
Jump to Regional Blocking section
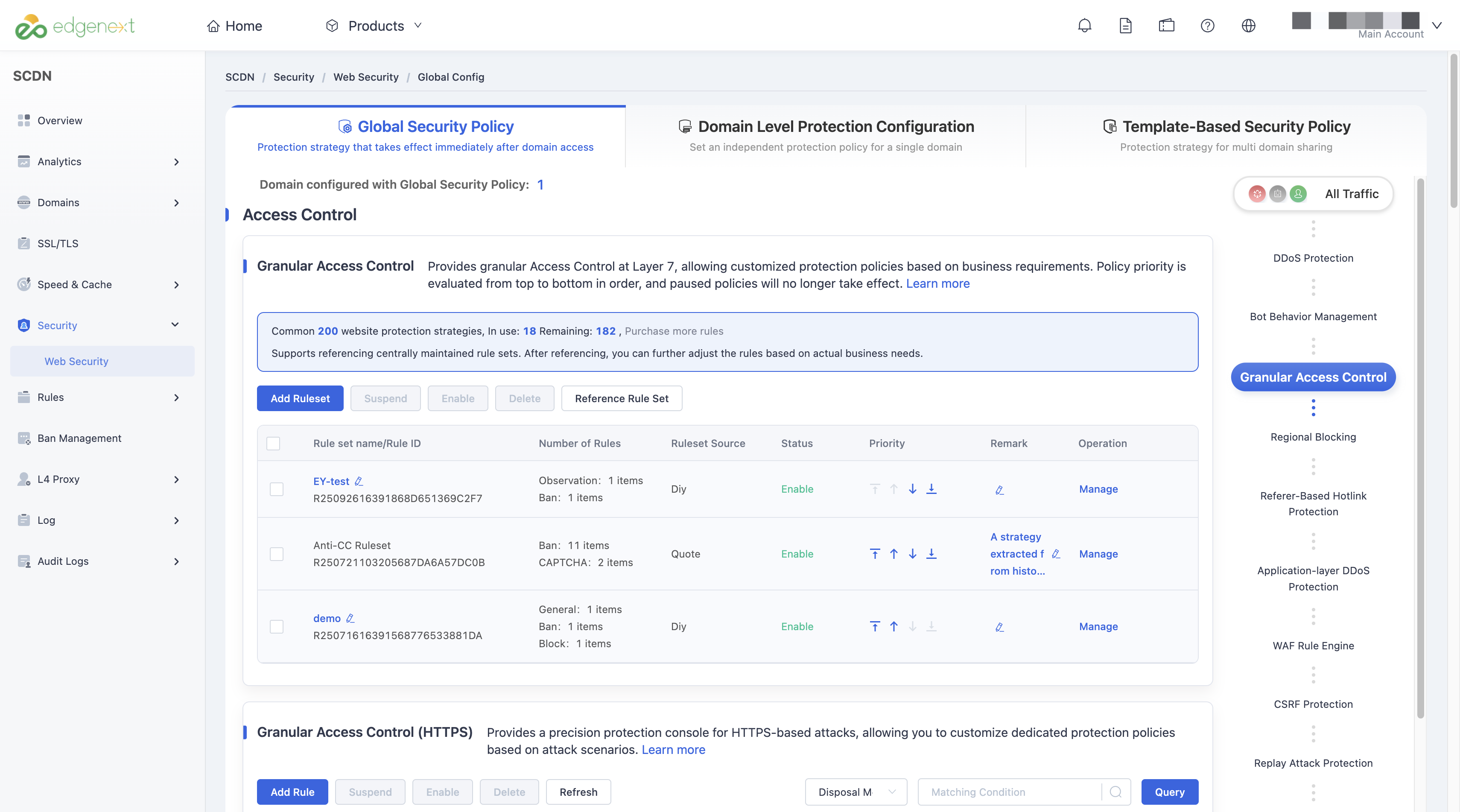click(x=1313, y=437)
